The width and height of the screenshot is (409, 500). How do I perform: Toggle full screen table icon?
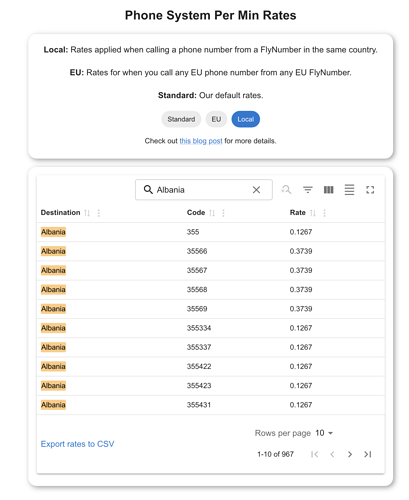tap(370, 190)
